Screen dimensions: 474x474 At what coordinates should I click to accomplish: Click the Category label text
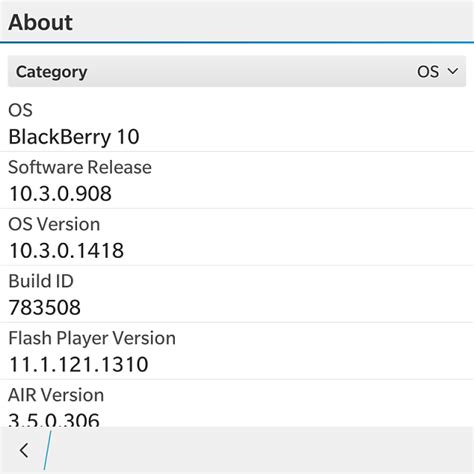point(52,72)
